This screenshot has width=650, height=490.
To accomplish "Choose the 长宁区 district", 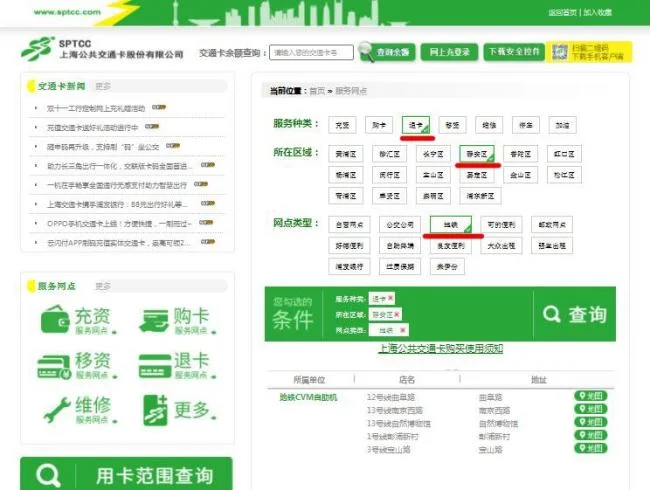I will pyautogui.click(x=433, y=154).
